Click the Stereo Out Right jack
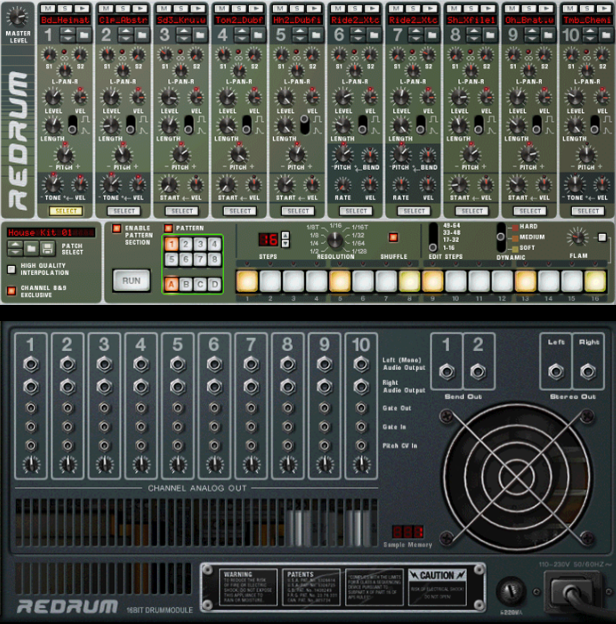The height and width of the screenshot is (624, 616). pos(588,372)
